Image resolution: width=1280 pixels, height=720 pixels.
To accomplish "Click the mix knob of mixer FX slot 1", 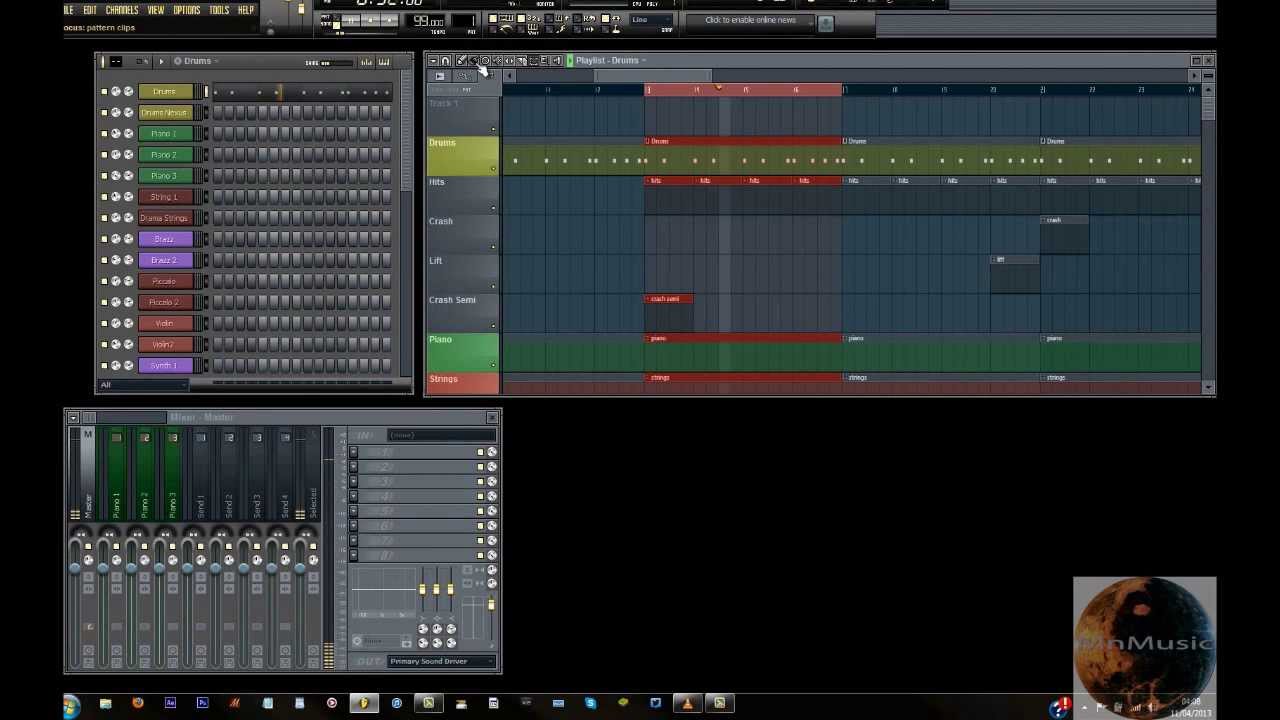I will coord(492,452).
